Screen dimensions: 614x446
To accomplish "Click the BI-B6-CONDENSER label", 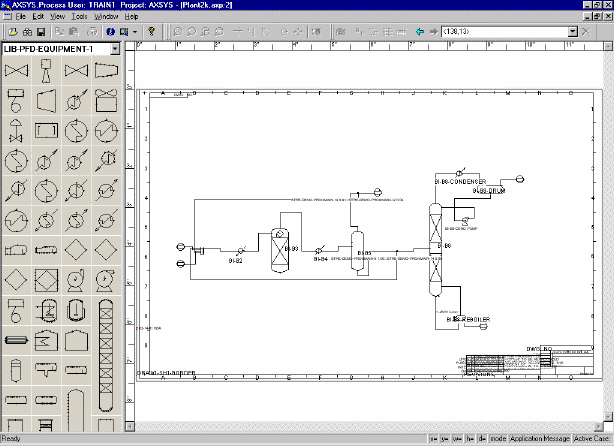I will pos(460,182).
